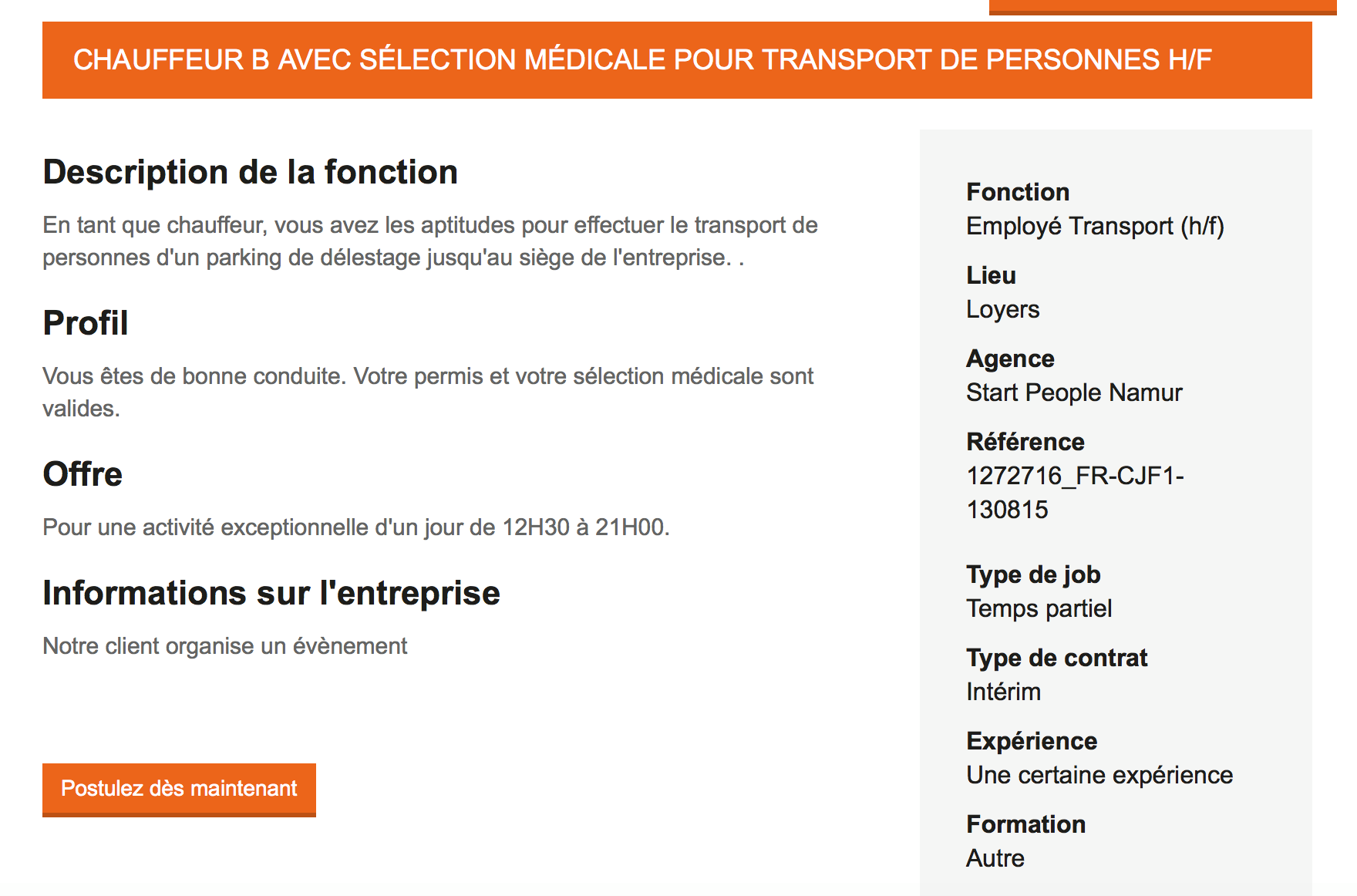Click the Postulez dès maintenant button
Image resolution: width=1357 pixels, height=896 pixels.
179,790
